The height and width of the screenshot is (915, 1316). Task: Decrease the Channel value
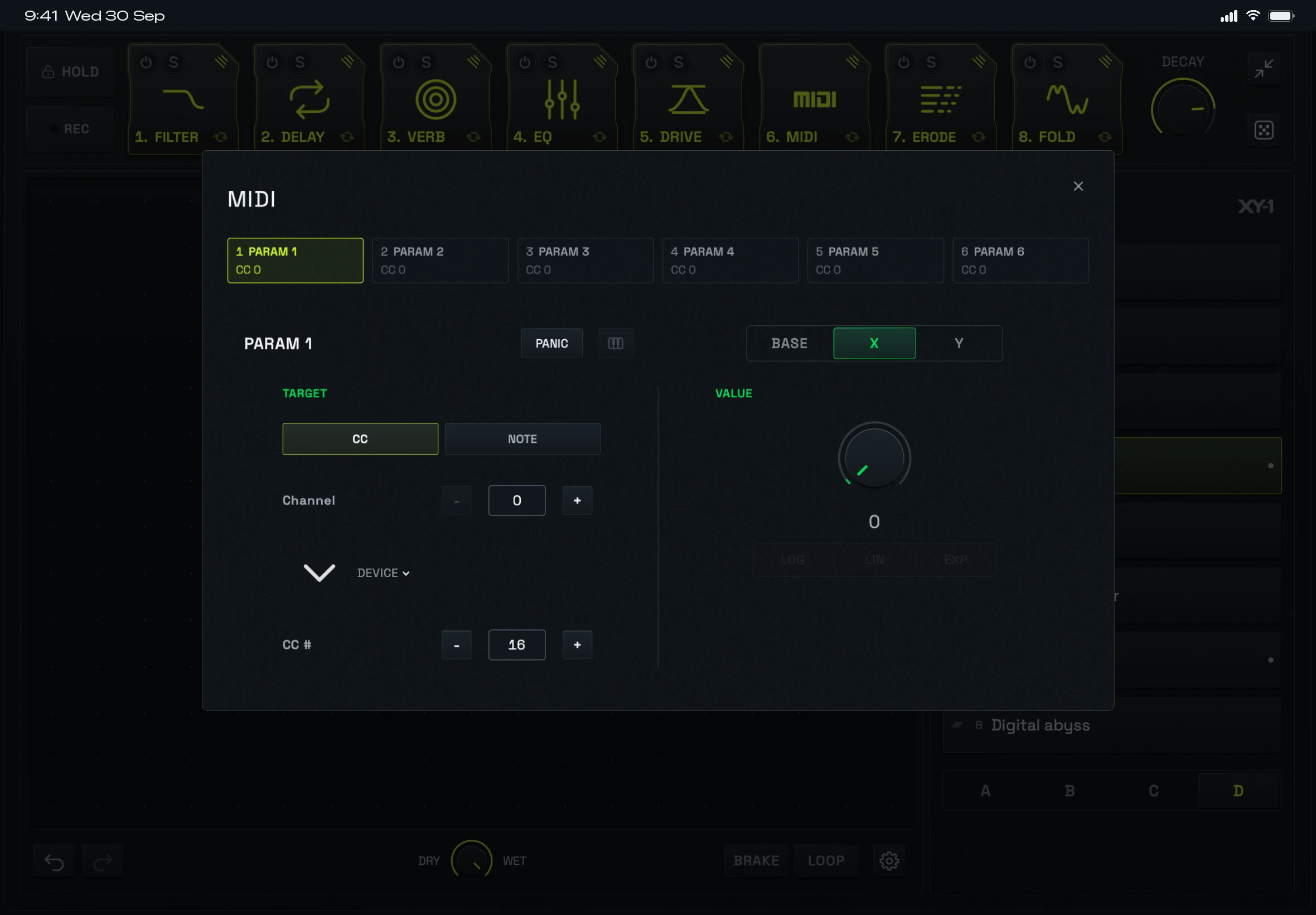[457, 500]
